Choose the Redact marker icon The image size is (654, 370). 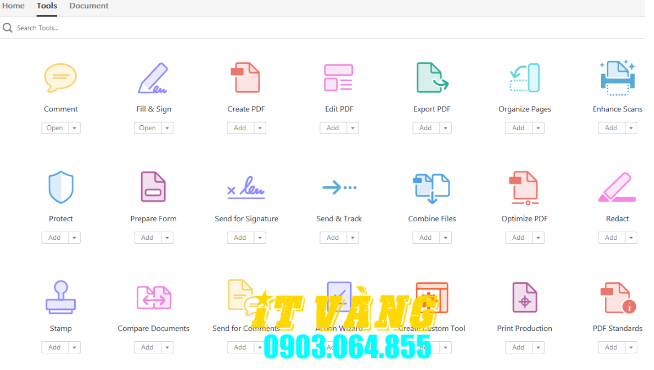point(617,188)
